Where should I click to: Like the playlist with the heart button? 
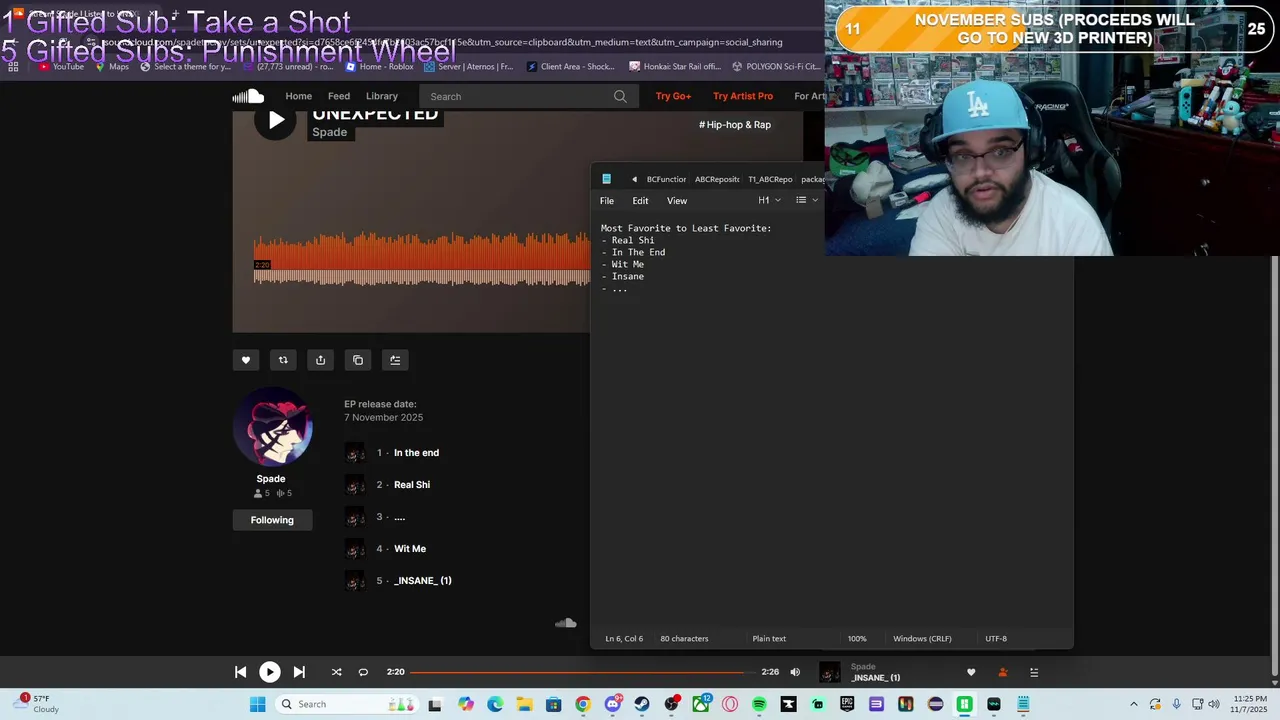(246, 360)
